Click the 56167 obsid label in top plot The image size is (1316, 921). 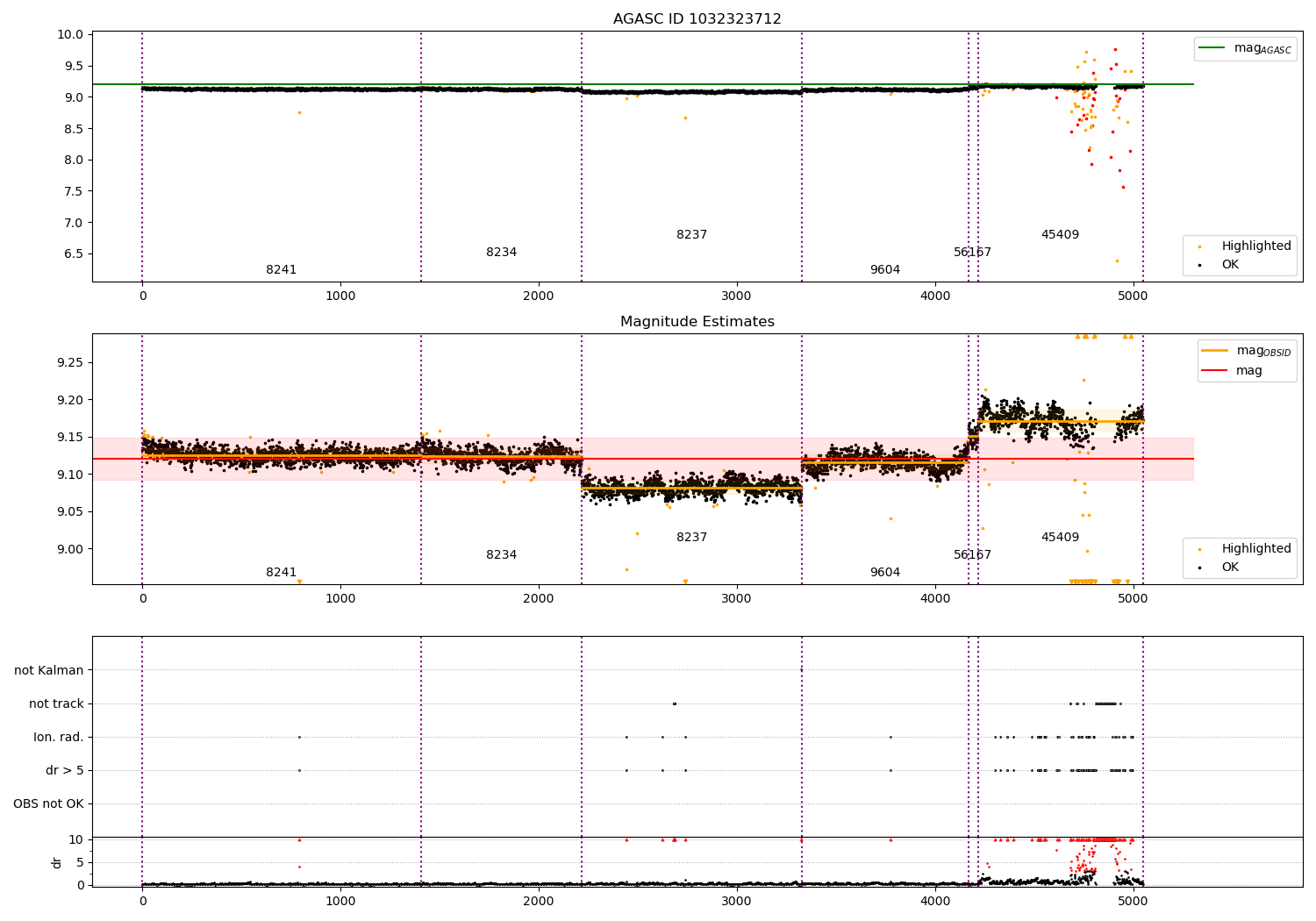(x=972, y=252)
